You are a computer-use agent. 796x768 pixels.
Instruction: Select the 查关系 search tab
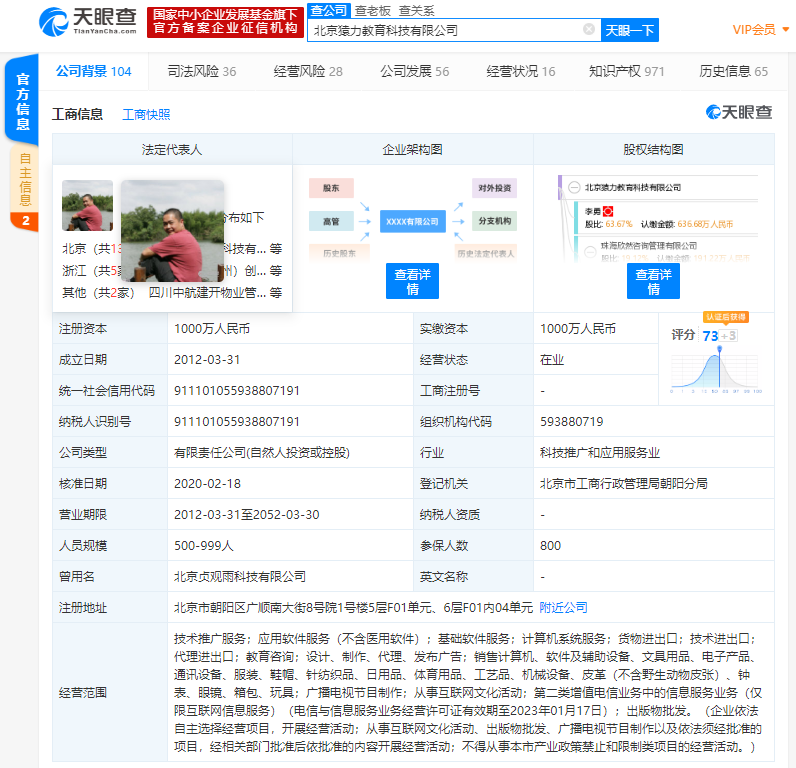tap(416, 11)
